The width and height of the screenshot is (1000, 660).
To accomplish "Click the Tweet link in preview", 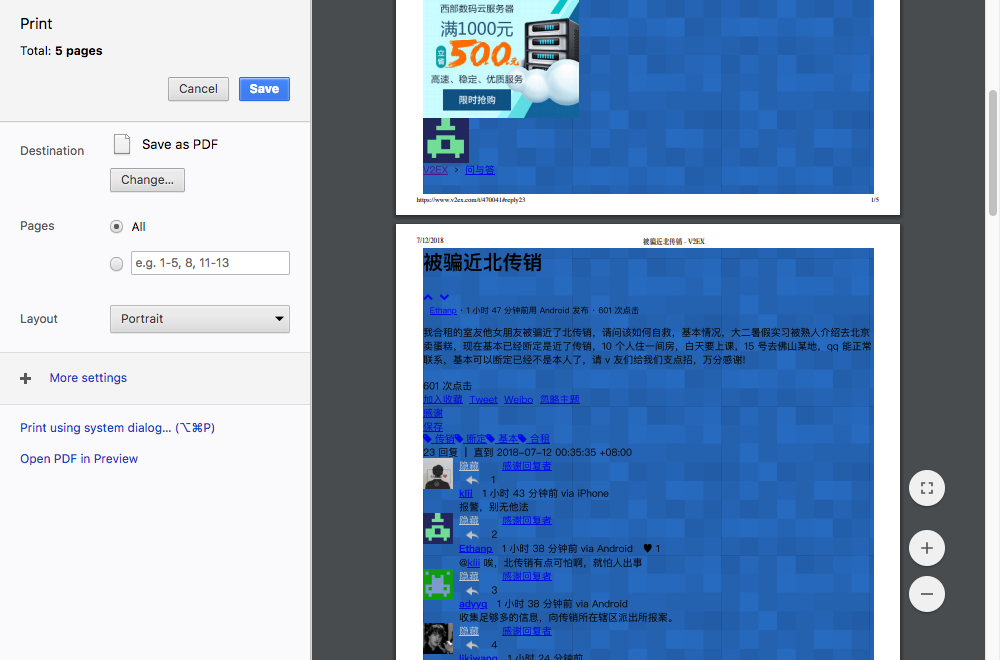I will [483, 399].
